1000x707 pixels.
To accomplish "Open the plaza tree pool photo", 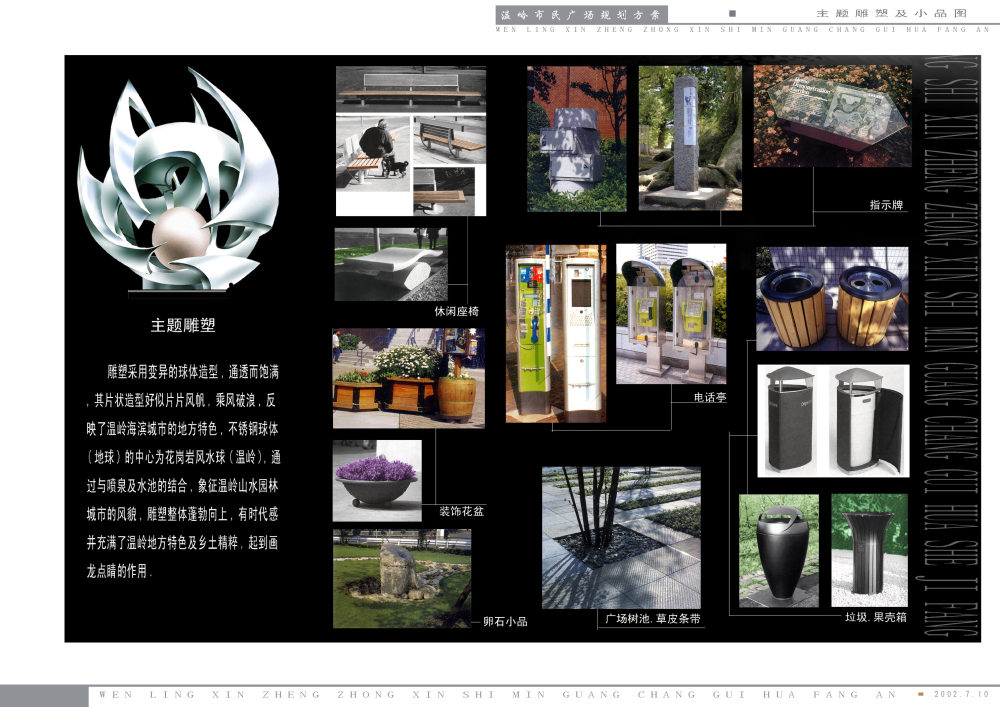I will pos(621,537).
